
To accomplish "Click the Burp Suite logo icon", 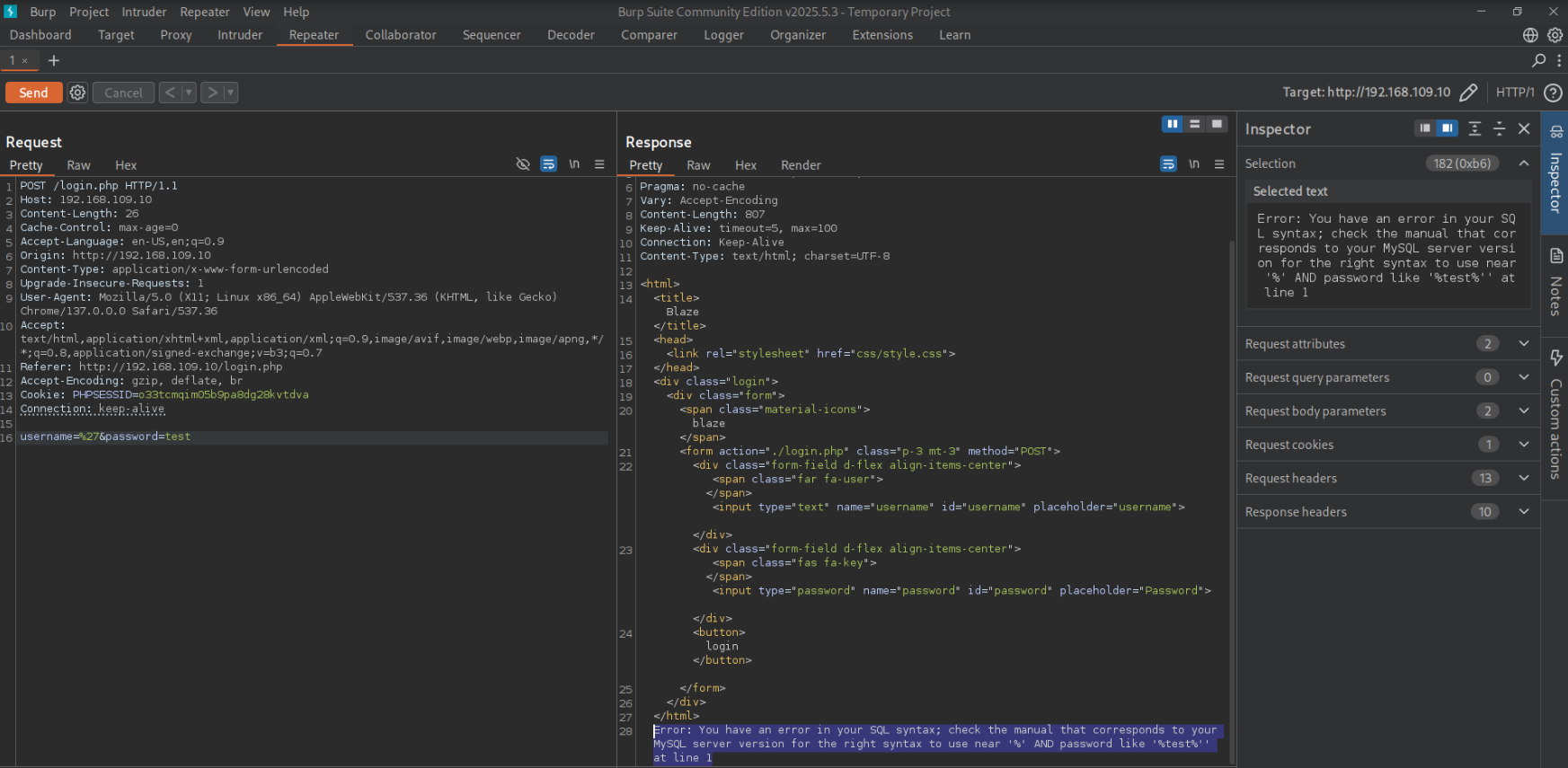I will (11, 12).
